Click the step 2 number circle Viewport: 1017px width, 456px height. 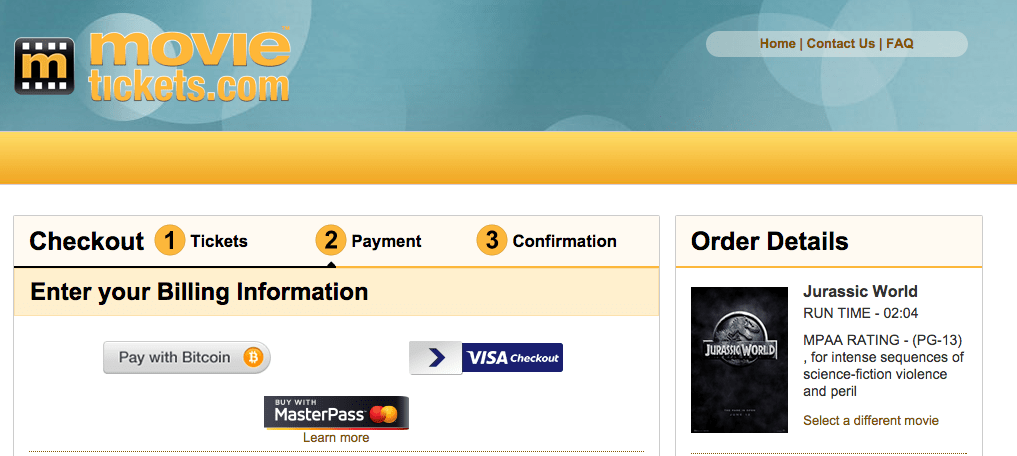[x=331, y=241]
